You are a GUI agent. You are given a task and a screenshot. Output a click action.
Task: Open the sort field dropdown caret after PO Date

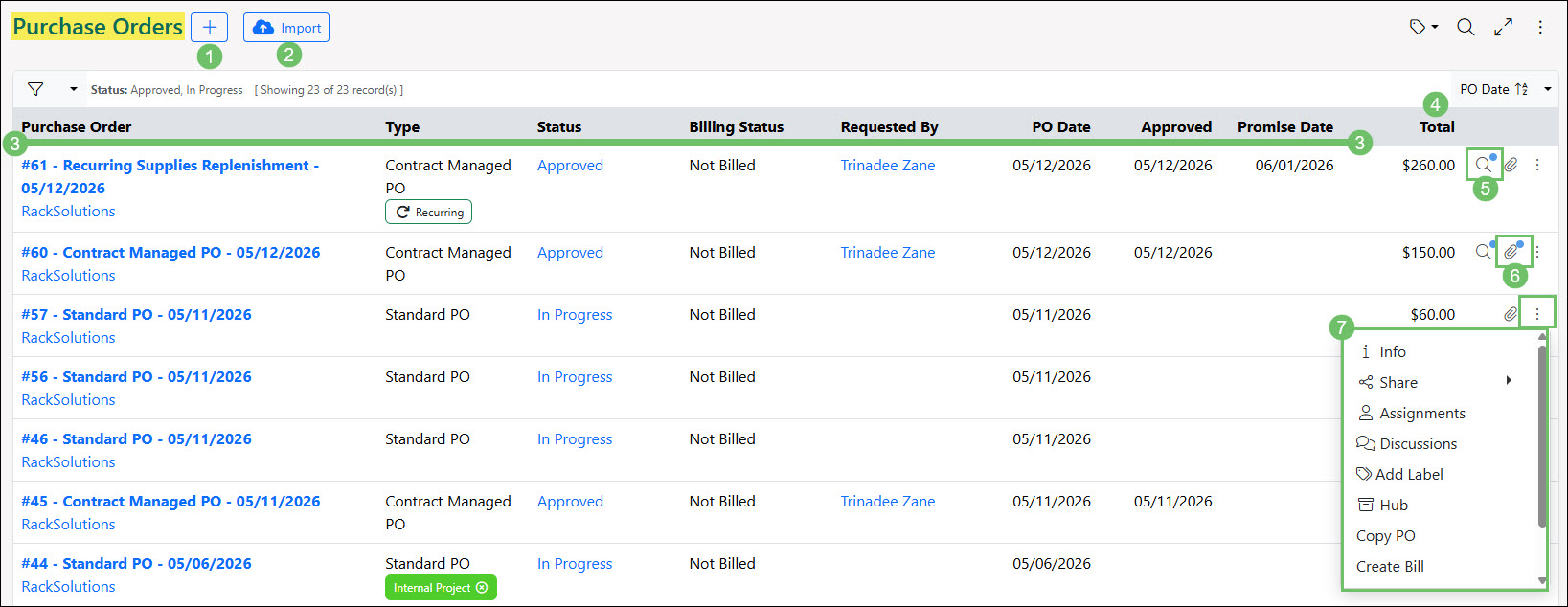click(1547, 89)
